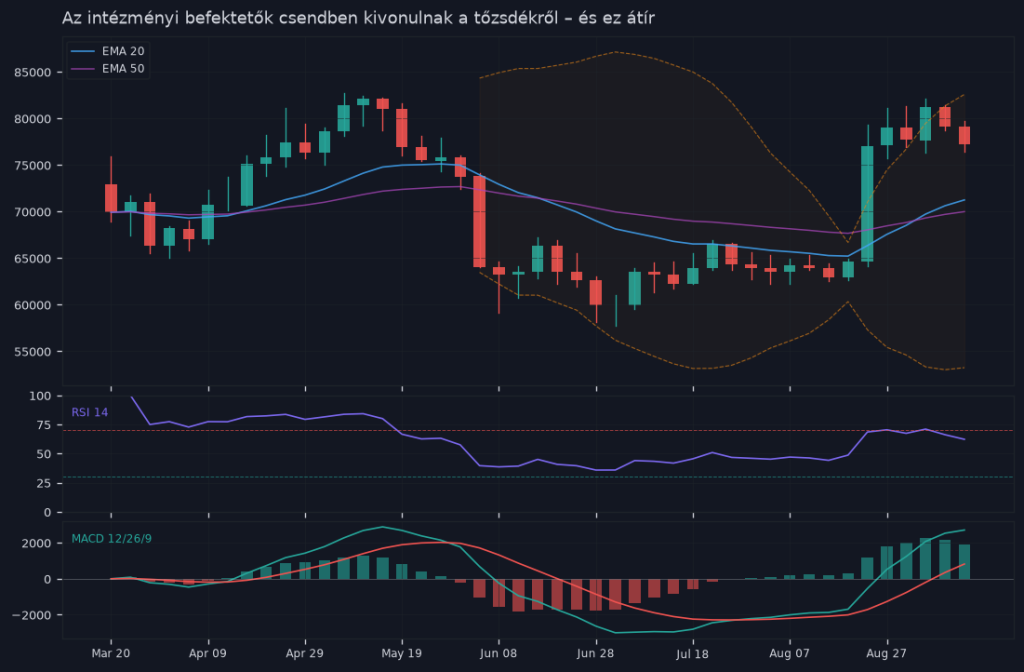Click the 65000 price axis label
The width and height of the screenshot is (1024, 672).
pos(33,259)
